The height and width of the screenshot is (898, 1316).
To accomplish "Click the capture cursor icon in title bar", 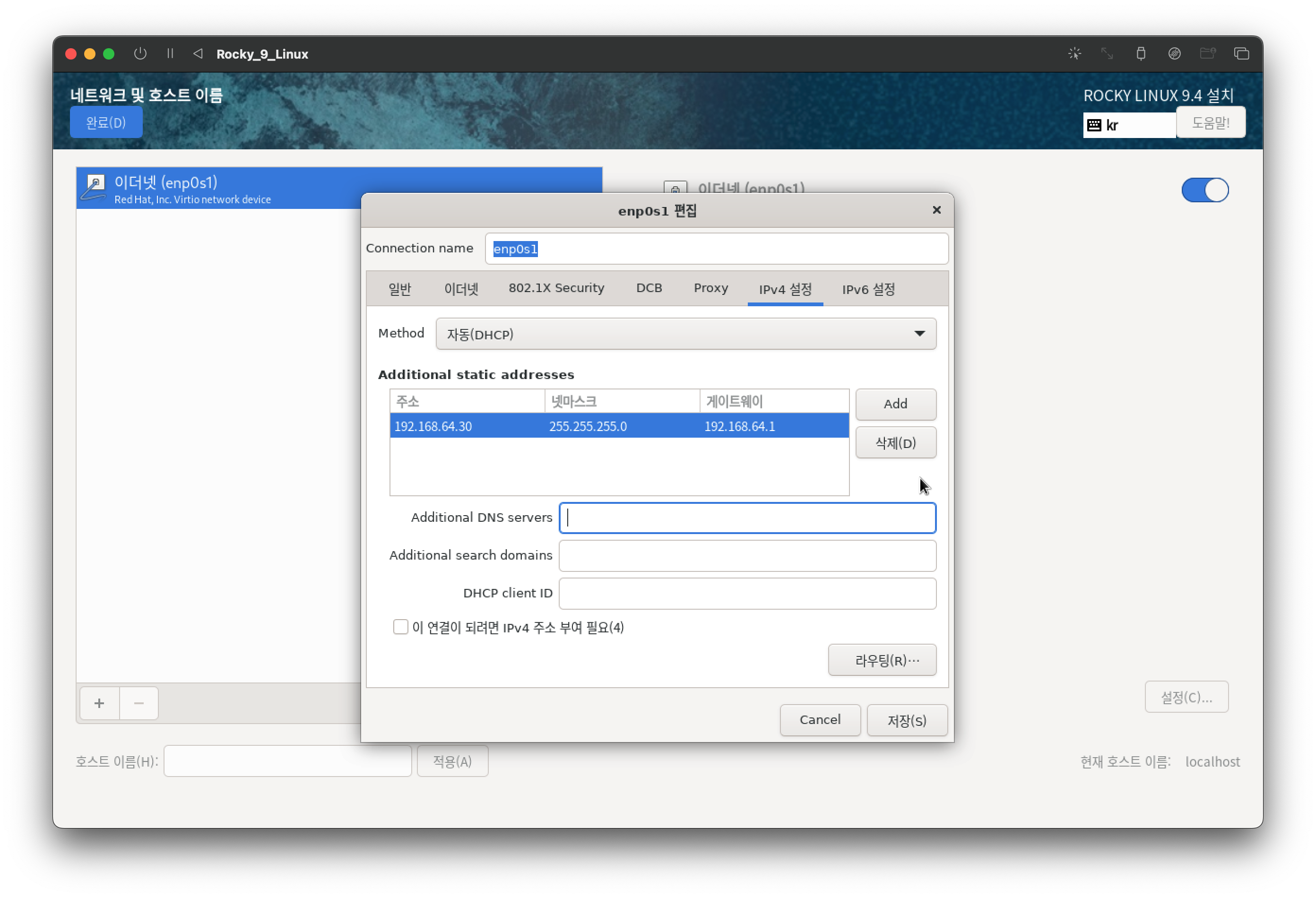I will [1074, 54].
